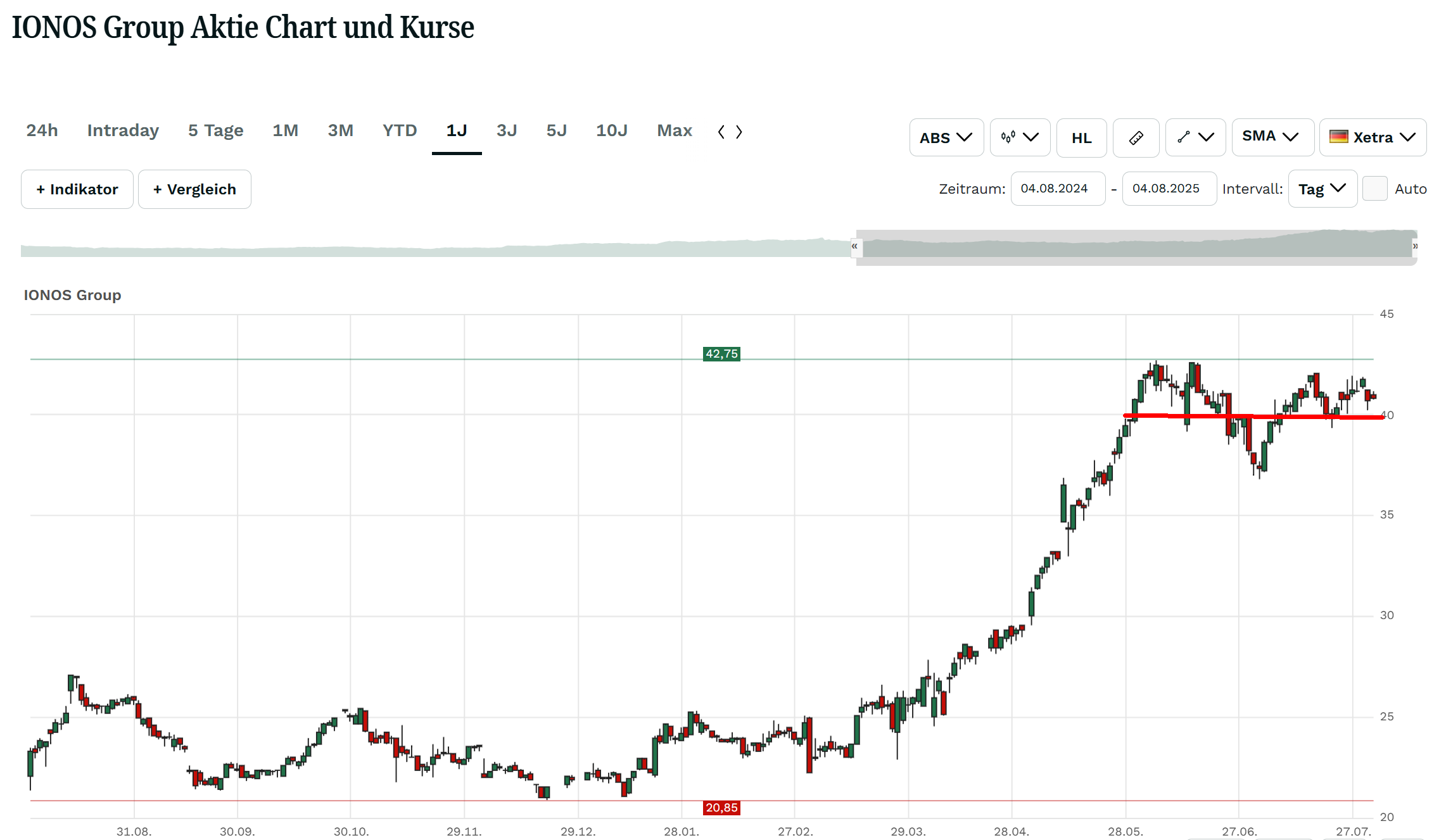Click the 35 price axis label
The image size is (1446, 840).
pyautogui.click(x=1386, y=515)
